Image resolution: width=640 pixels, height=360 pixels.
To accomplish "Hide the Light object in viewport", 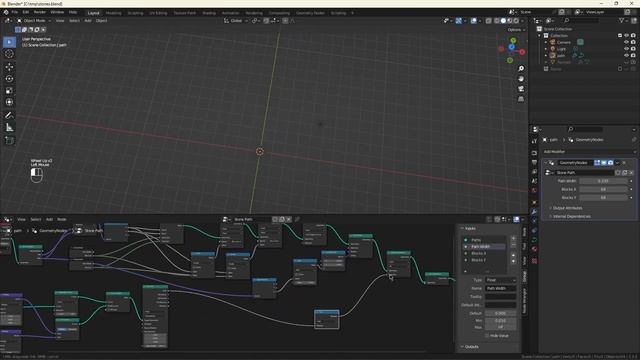I will (627, 49).
